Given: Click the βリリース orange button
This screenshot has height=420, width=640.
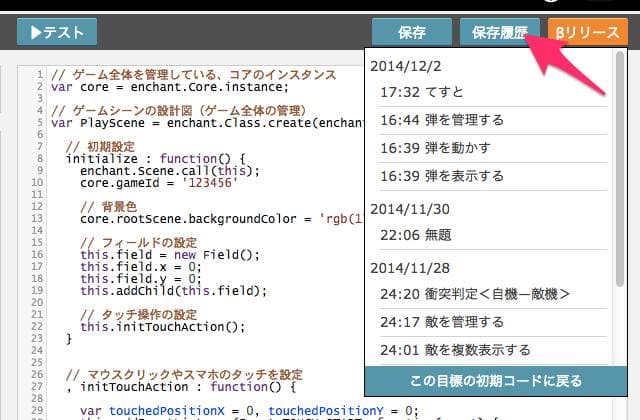Looking at the screenshot, I should point(588,32).
